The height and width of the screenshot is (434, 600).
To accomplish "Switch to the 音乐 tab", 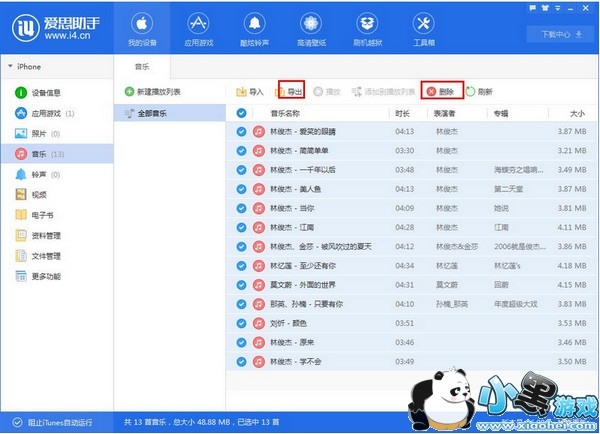I will coord(142,67).
